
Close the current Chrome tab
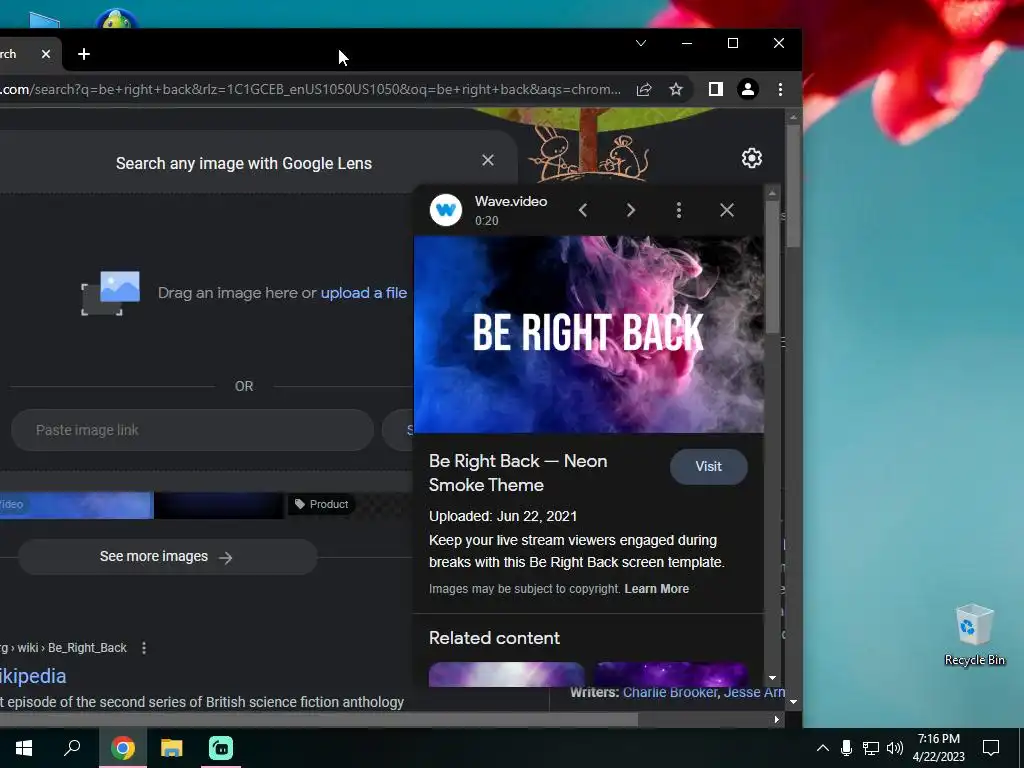click(46, 54)
